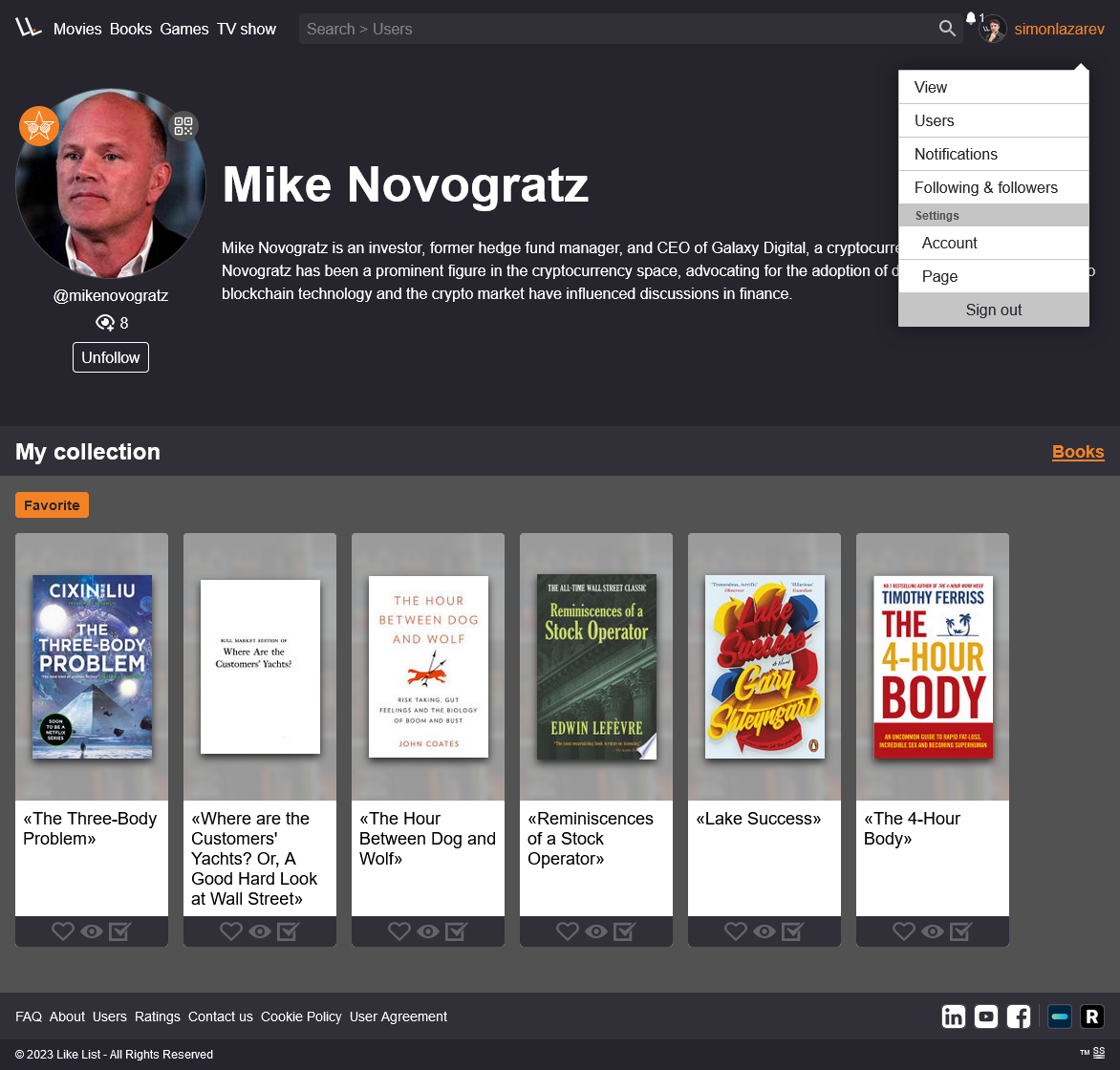Check the checkmark box on The 4-Hour Body
Image resolution: width=1120 pixels, height=1070 pixels.
coord(960,931)
